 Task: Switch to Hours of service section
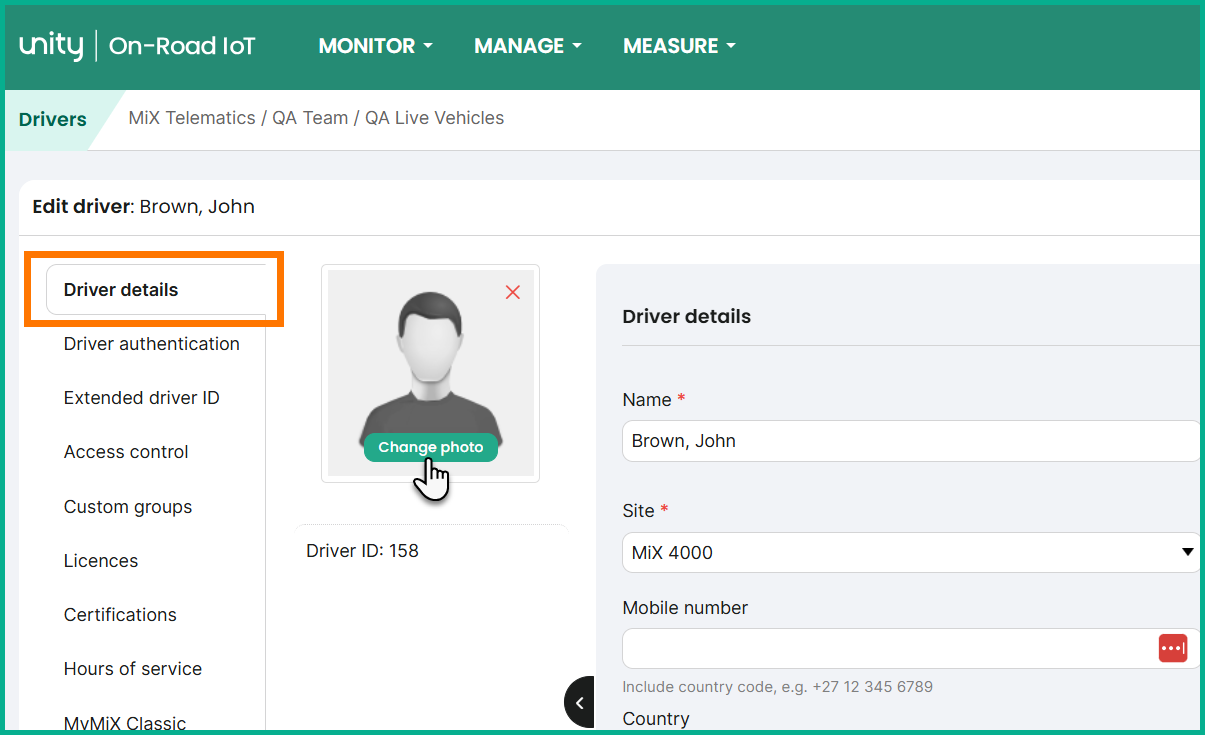coord(133,669)
